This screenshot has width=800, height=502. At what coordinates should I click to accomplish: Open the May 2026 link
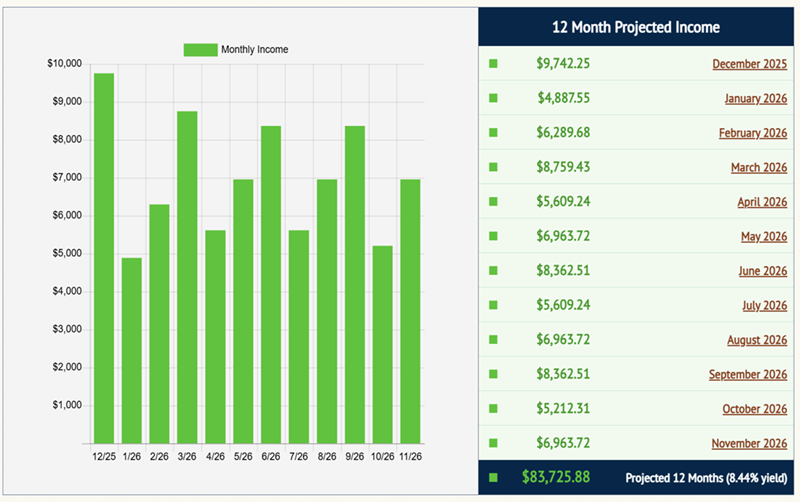tap(764, 237)
